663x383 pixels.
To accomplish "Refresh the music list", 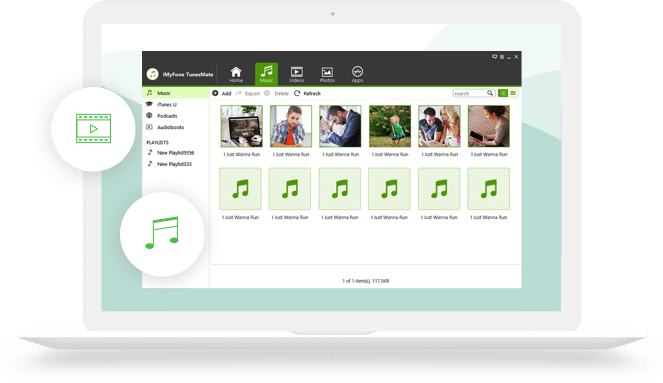I will [307, 93].
